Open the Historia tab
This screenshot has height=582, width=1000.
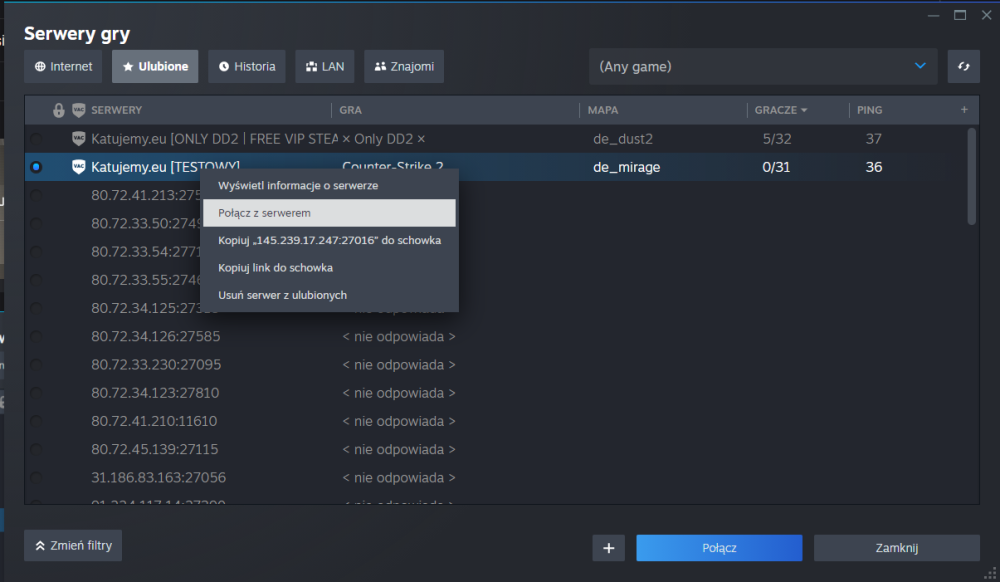tap(247, 66)
